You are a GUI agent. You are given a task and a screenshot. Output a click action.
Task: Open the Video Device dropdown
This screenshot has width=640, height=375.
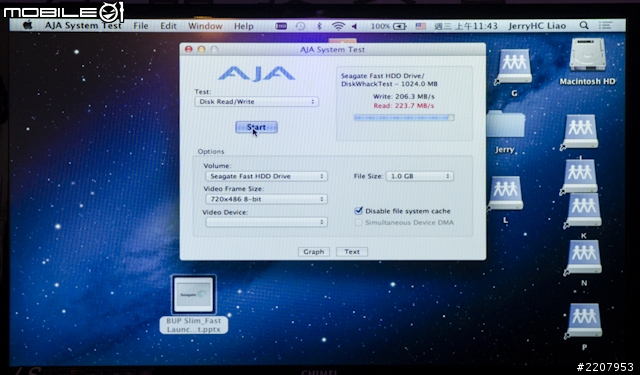pyautogui.click(x=266, y=222)
